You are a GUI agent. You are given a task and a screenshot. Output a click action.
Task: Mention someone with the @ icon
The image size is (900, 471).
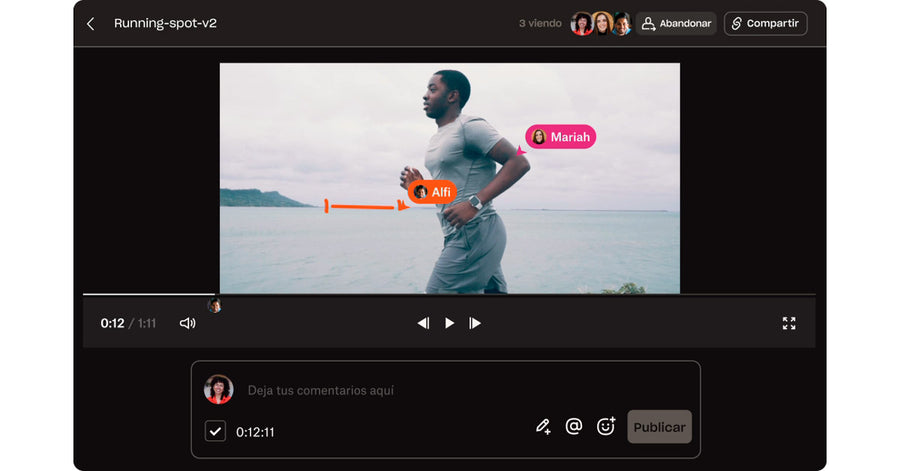click(x=574, y=426)
